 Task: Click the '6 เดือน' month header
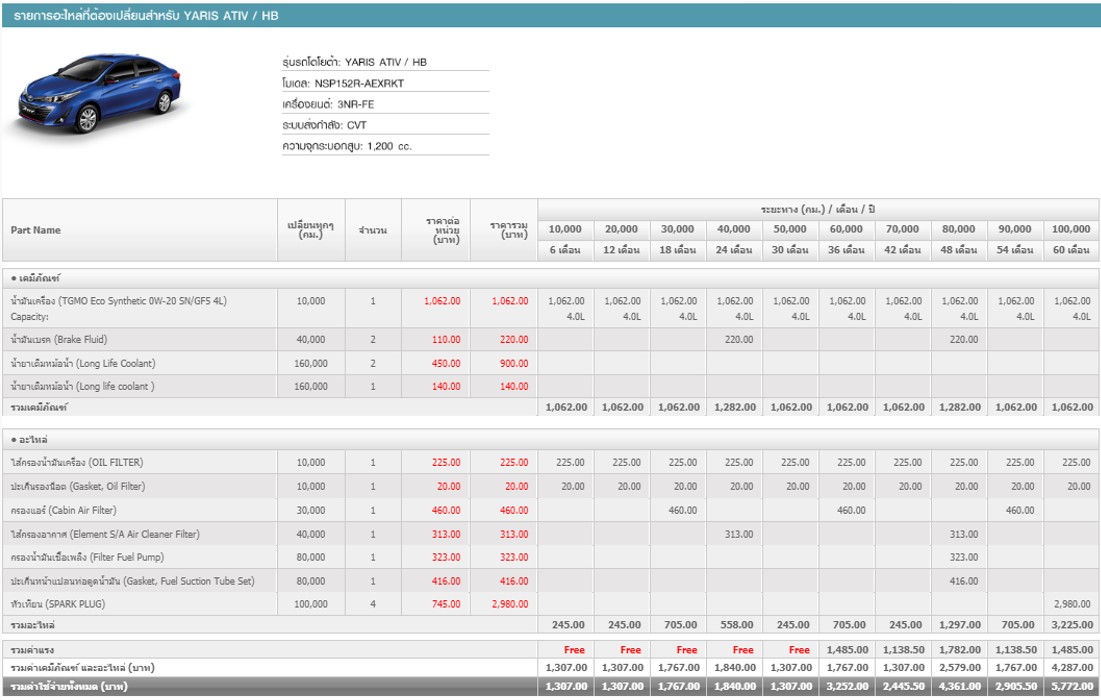(x=565, y=250)
